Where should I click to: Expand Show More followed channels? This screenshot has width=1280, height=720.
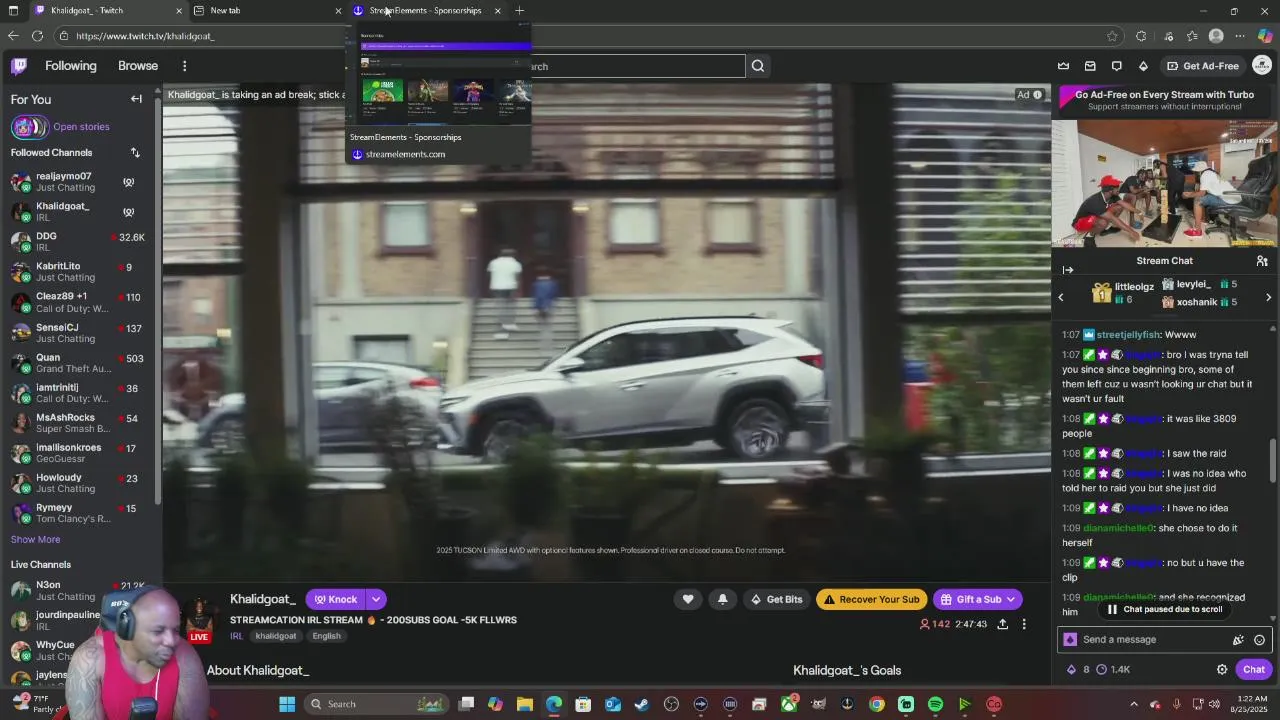pyautogui.click(x=35, y=540)
